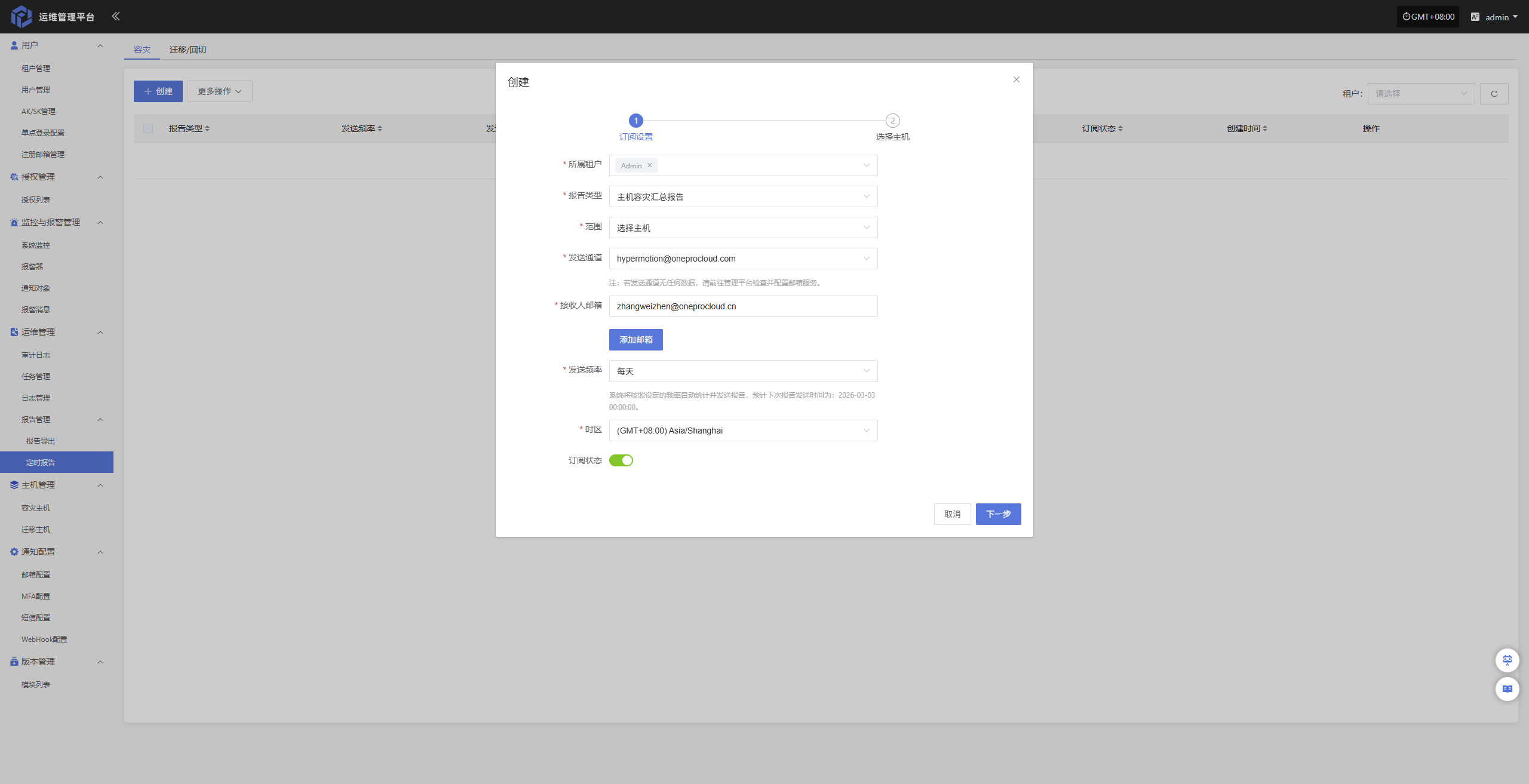Screen dimensions: 1529x784
Task: Expand the 时区 Asia/Shanghai dropdown
Action: coord(743,431)
